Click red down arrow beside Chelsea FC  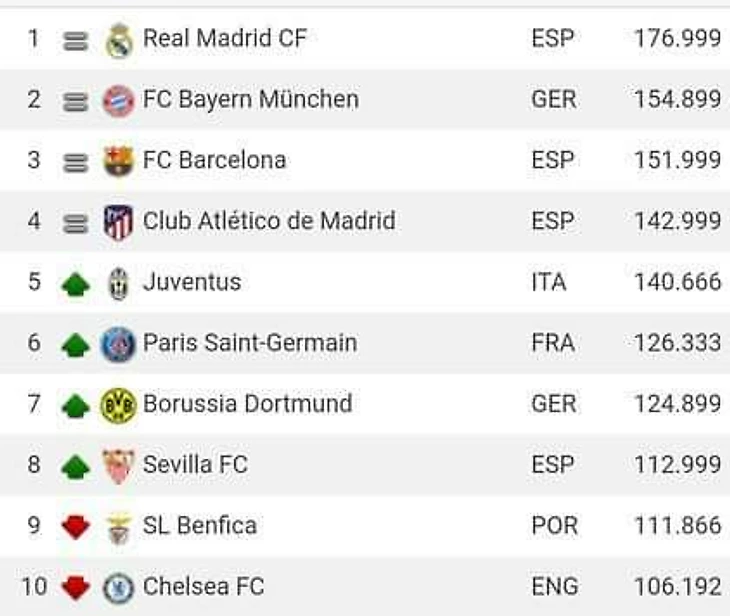(76, 588)
